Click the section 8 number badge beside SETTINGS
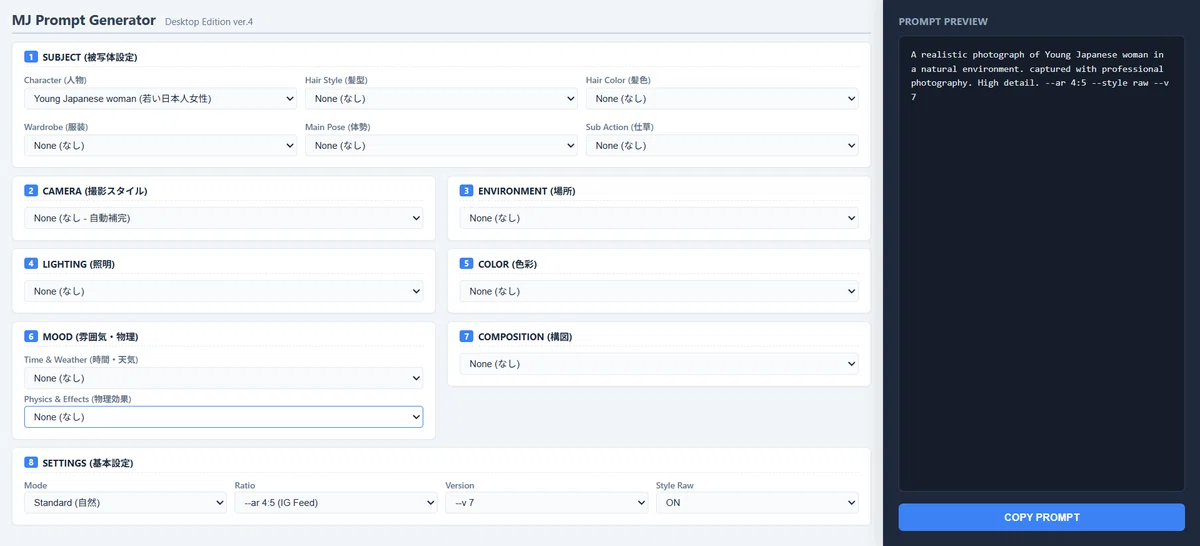The image size is (1200, 546). tap(31, 463)
